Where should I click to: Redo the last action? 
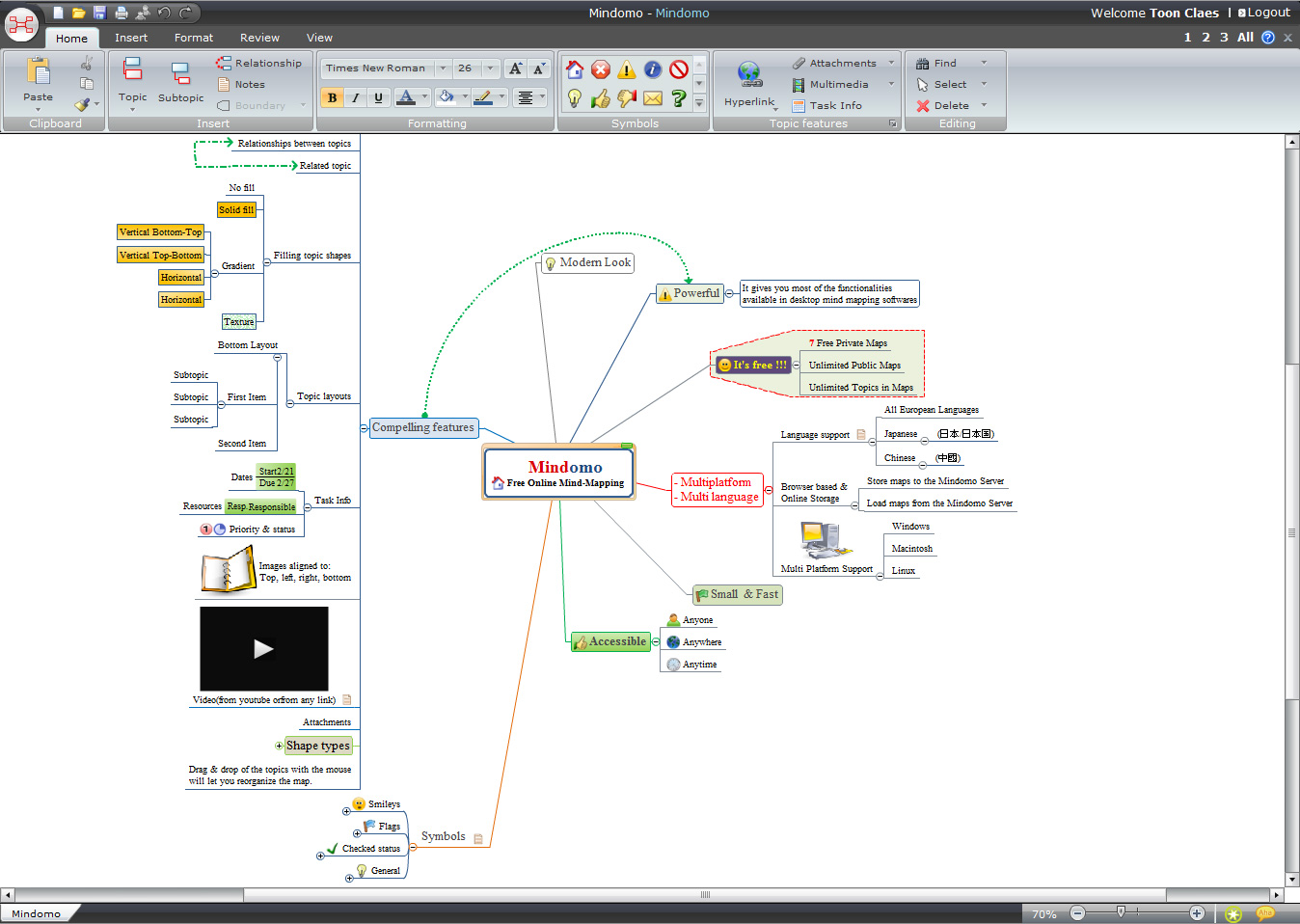(185, 13)
